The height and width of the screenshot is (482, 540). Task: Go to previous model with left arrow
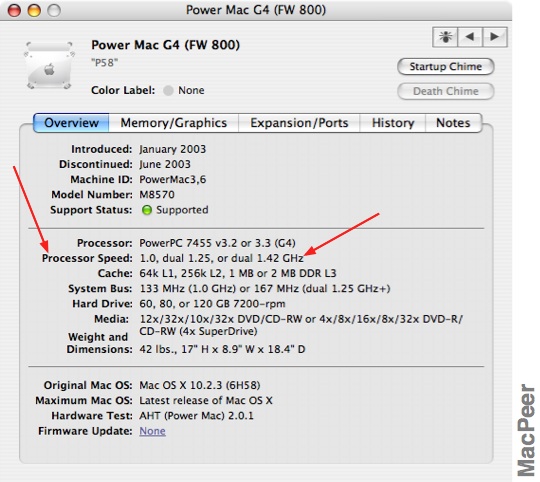[x=470, y=37]
